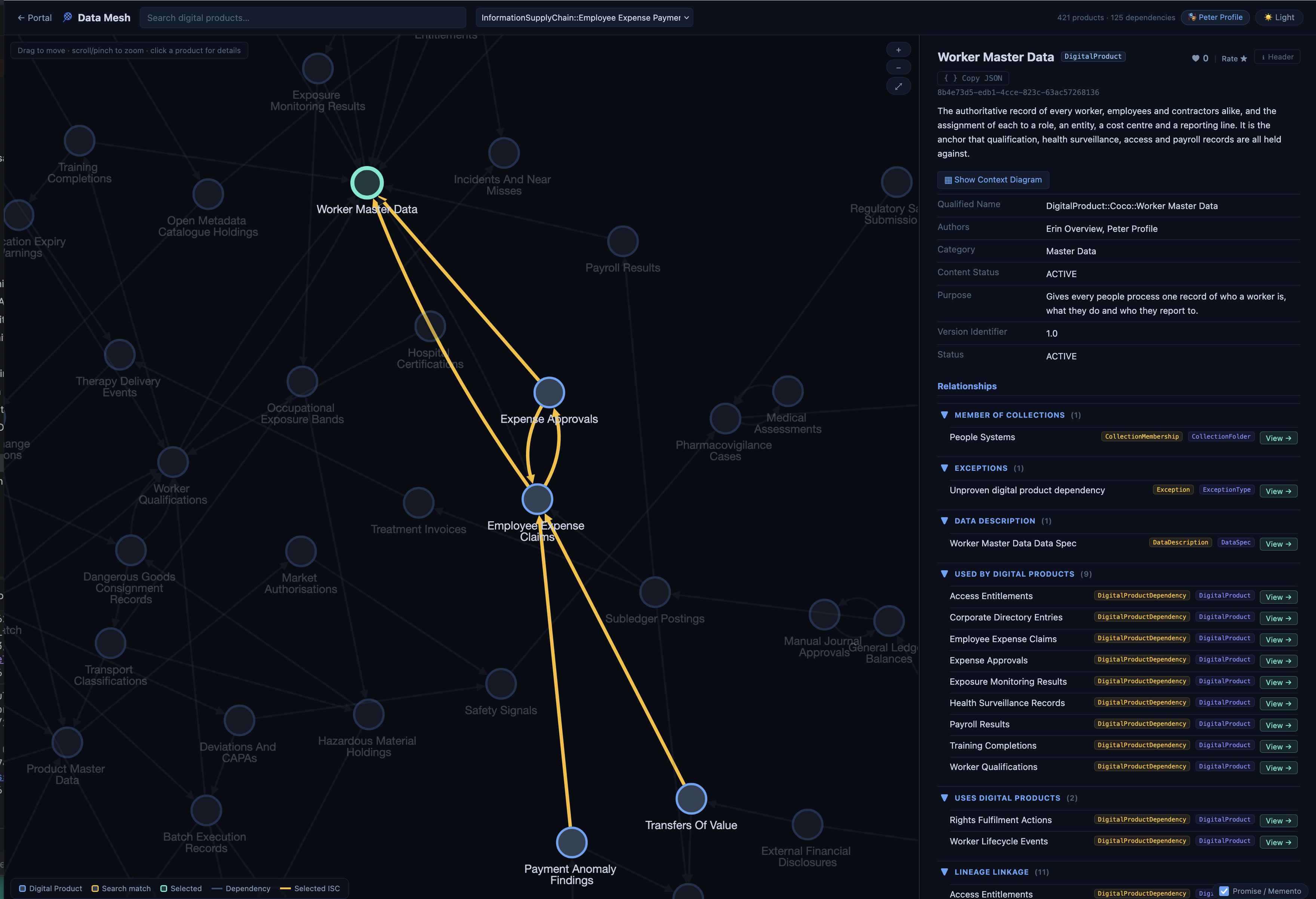1316x899 pixels.
Task: Select the Treatment Invoices node circle
Action: coord(418,503)
